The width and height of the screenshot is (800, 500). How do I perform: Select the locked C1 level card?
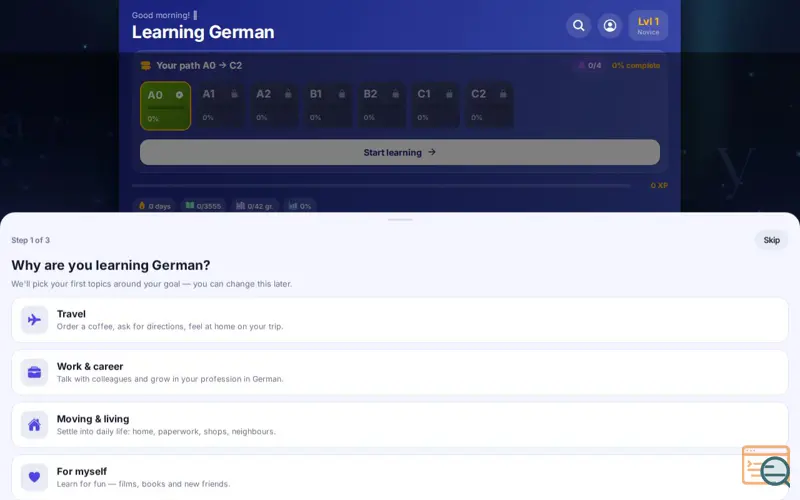(x=436, y=105)
